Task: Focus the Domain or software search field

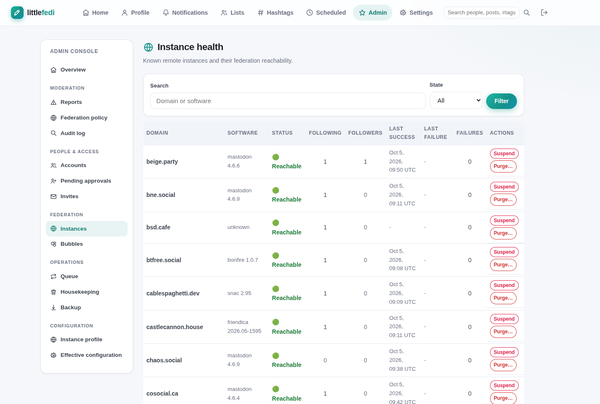Action: pyautogui.click(x=288, y=101)
